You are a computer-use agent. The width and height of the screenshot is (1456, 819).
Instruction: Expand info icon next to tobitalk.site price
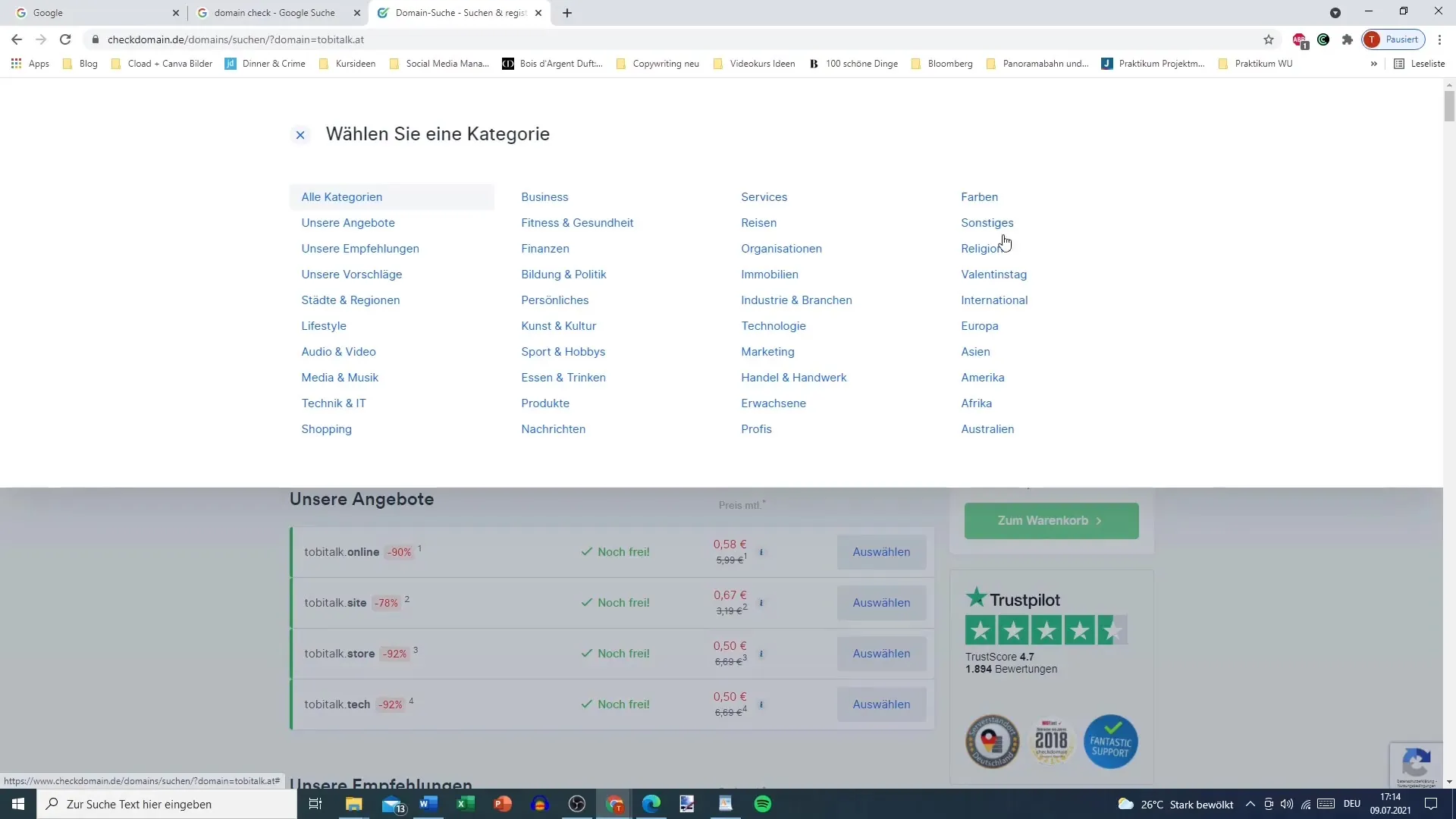click(x=763, y=602)
